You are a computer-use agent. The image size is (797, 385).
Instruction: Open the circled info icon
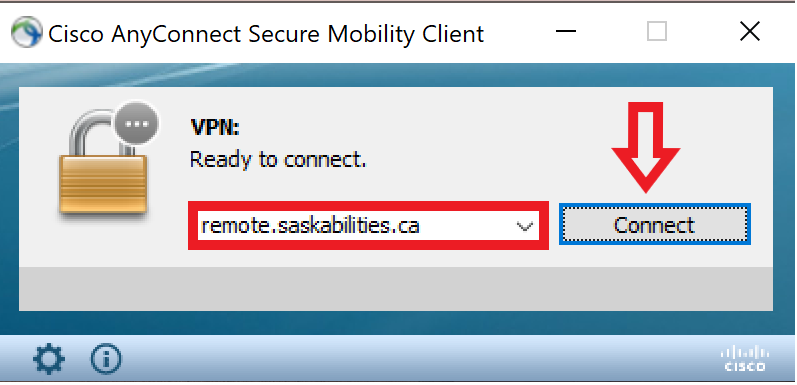point(106,359)
